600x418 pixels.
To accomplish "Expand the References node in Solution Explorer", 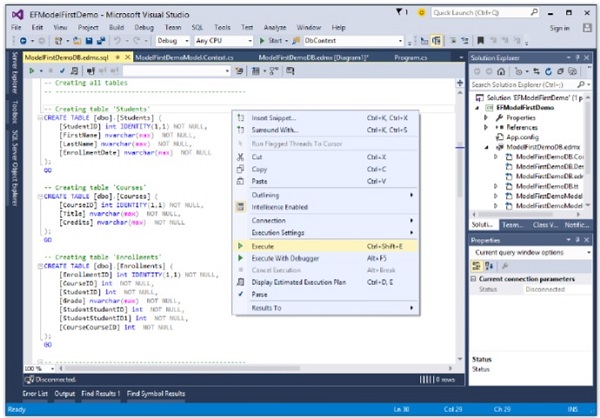I will tap(486, 127).
